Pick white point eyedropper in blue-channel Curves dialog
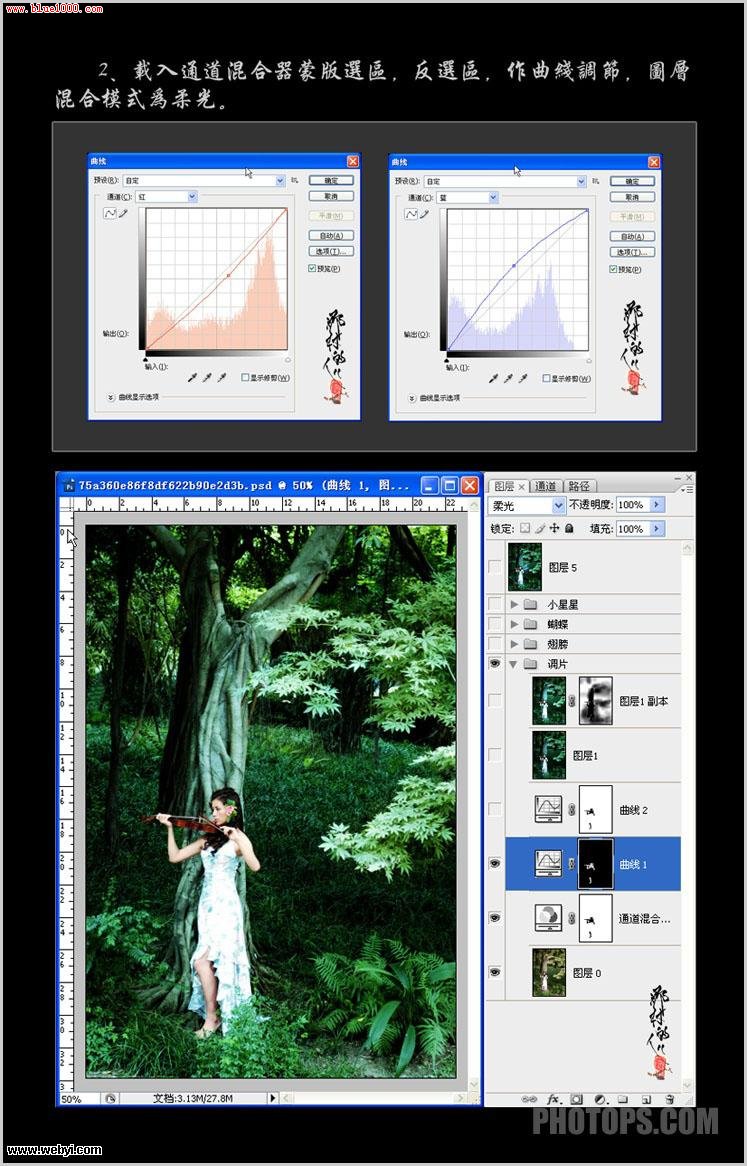This screenshot has height=1166, width=747. (x=523, y=379)
